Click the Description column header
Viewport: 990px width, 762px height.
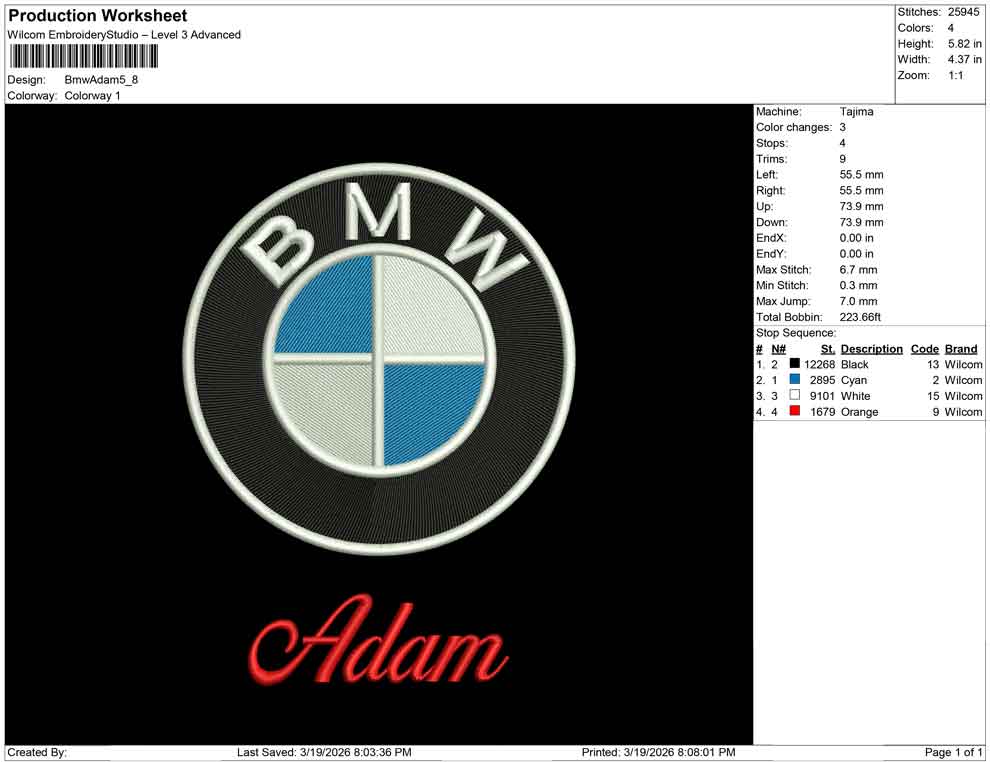(x=871, y=349)
